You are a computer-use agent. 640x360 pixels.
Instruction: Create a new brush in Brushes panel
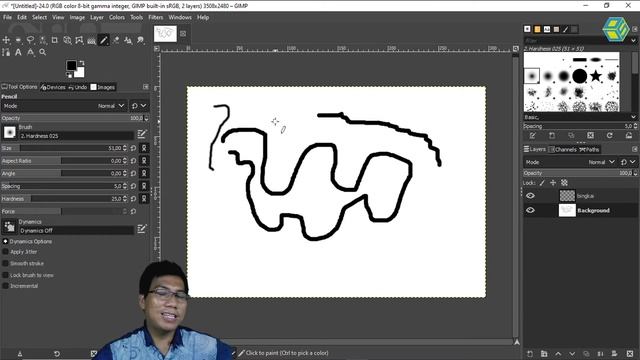[x=552, y=136]
